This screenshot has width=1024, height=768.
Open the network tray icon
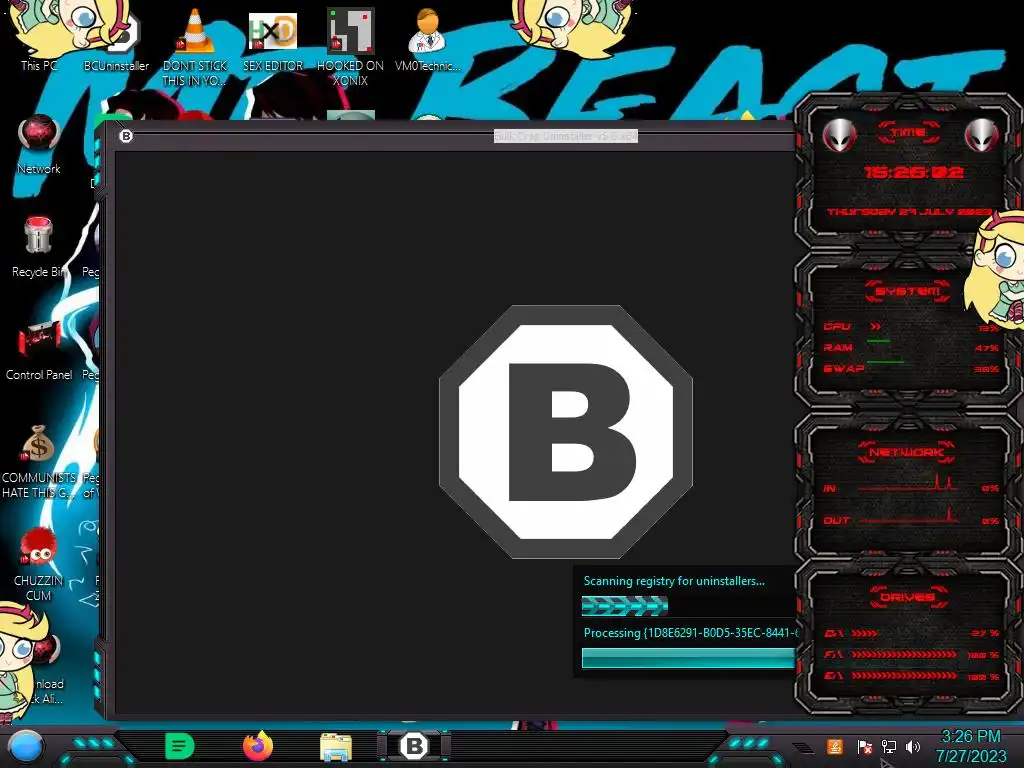pos(888,746)
